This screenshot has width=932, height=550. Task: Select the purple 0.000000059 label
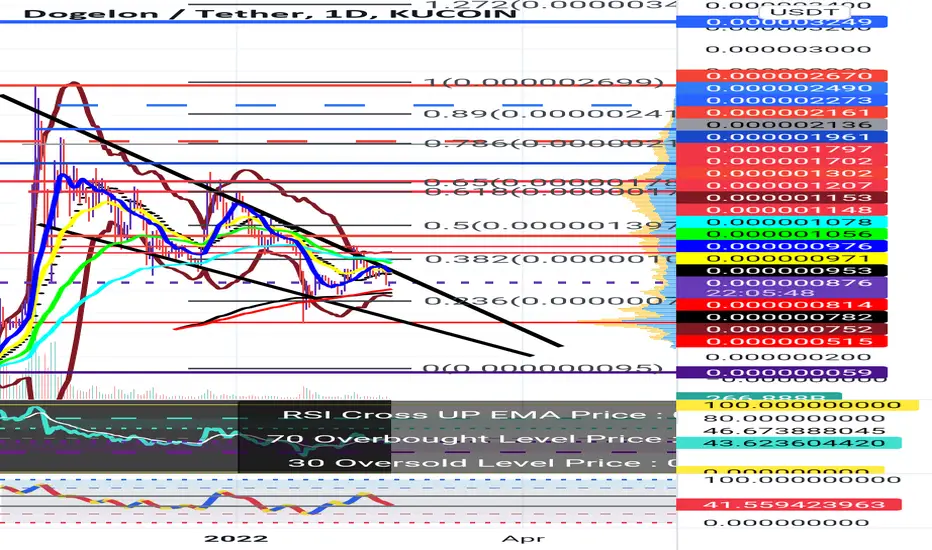(x=782, y=373)
